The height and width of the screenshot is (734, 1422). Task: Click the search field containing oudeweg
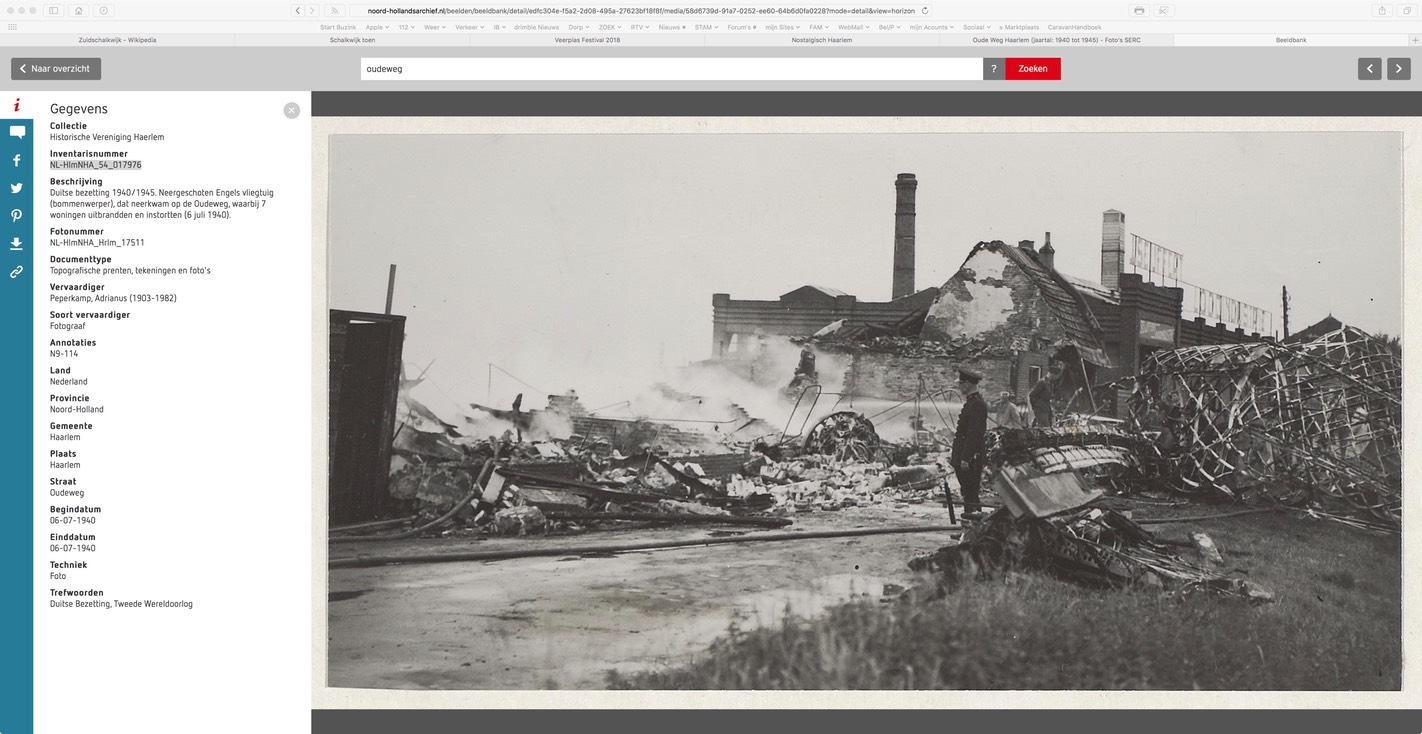click(x=671, y=69)
